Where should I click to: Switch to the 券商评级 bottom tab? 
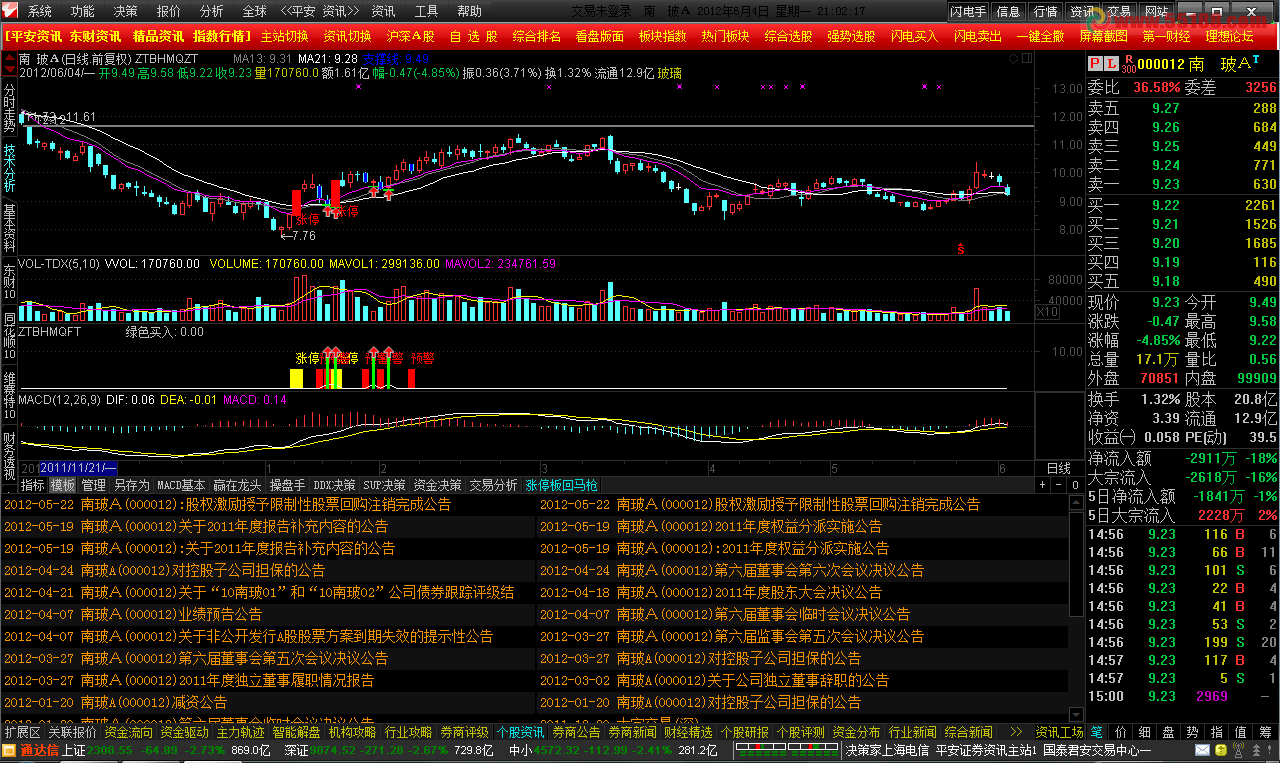[464, 733]
